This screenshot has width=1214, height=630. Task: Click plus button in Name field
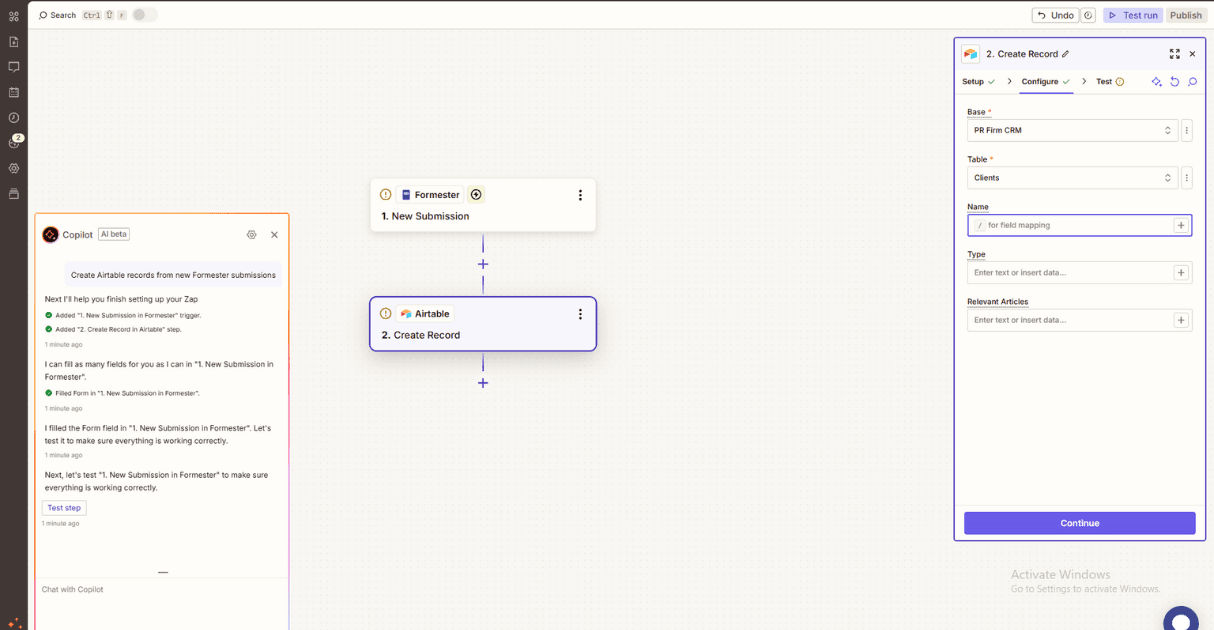(x=1181, y=225)
